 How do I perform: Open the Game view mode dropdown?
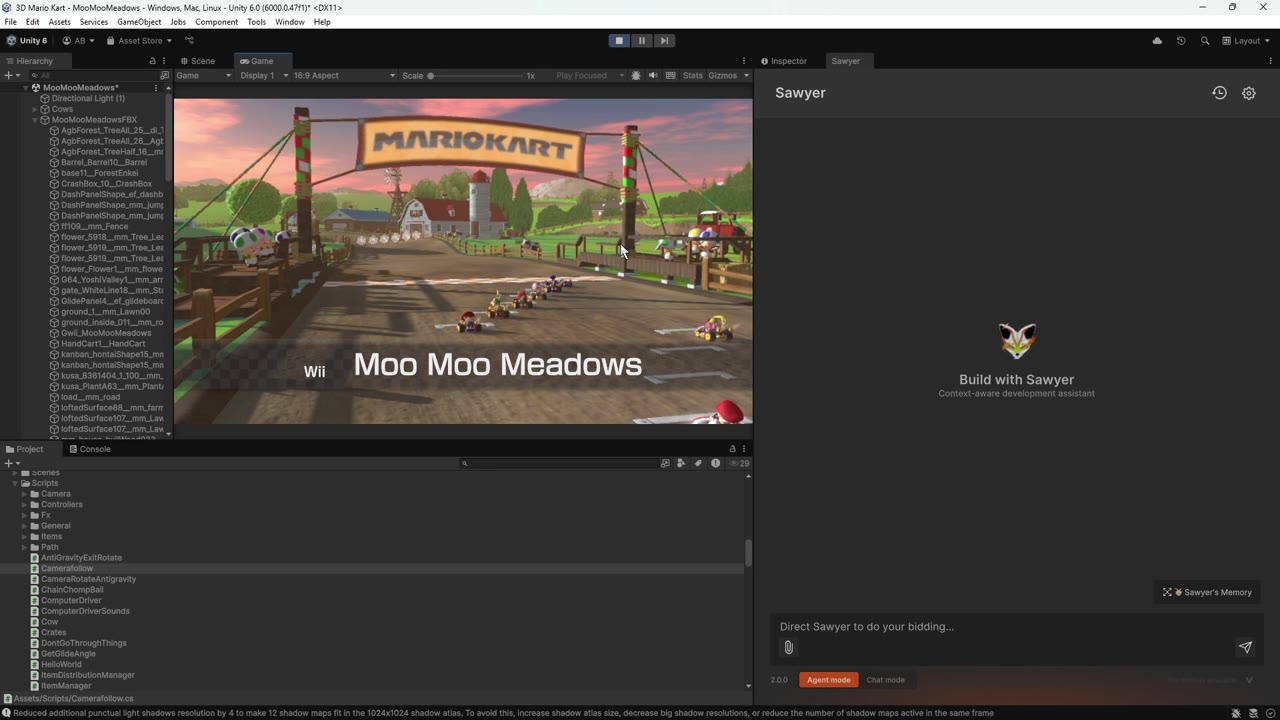tap(204, 76)
